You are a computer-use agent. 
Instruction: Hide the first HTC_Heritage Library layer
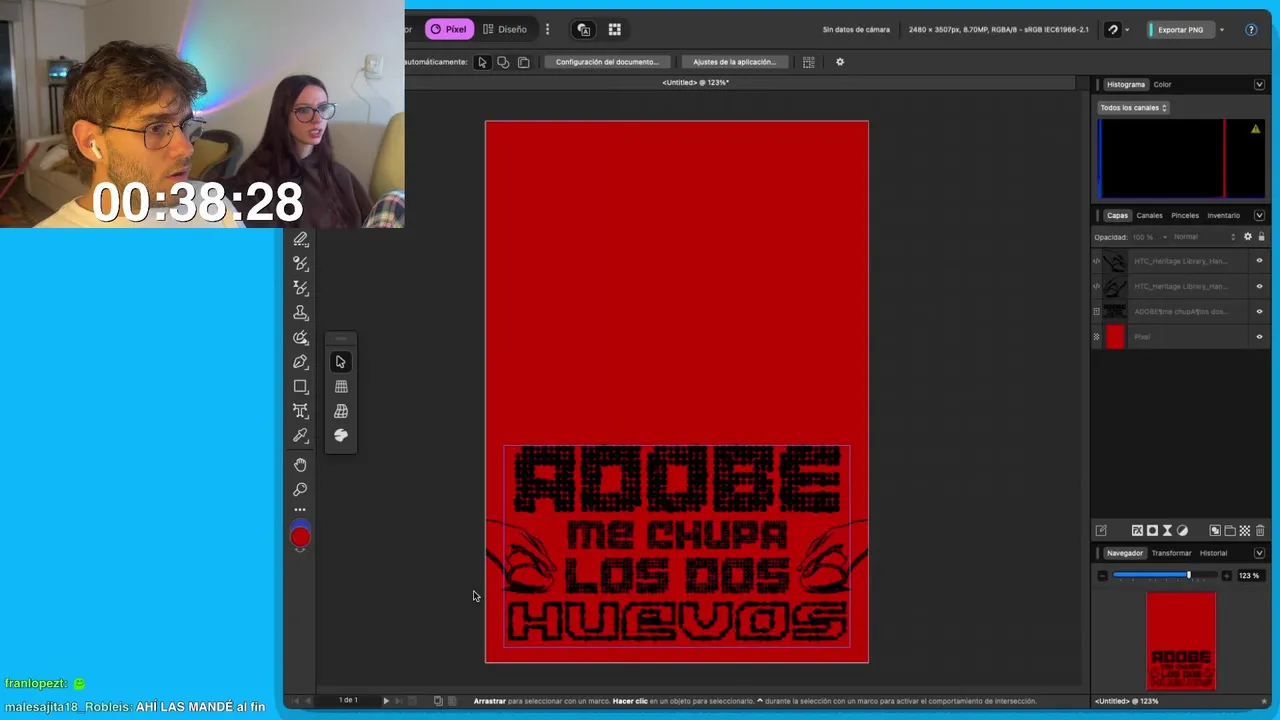pyautogui.click(x=1259, y=261)
